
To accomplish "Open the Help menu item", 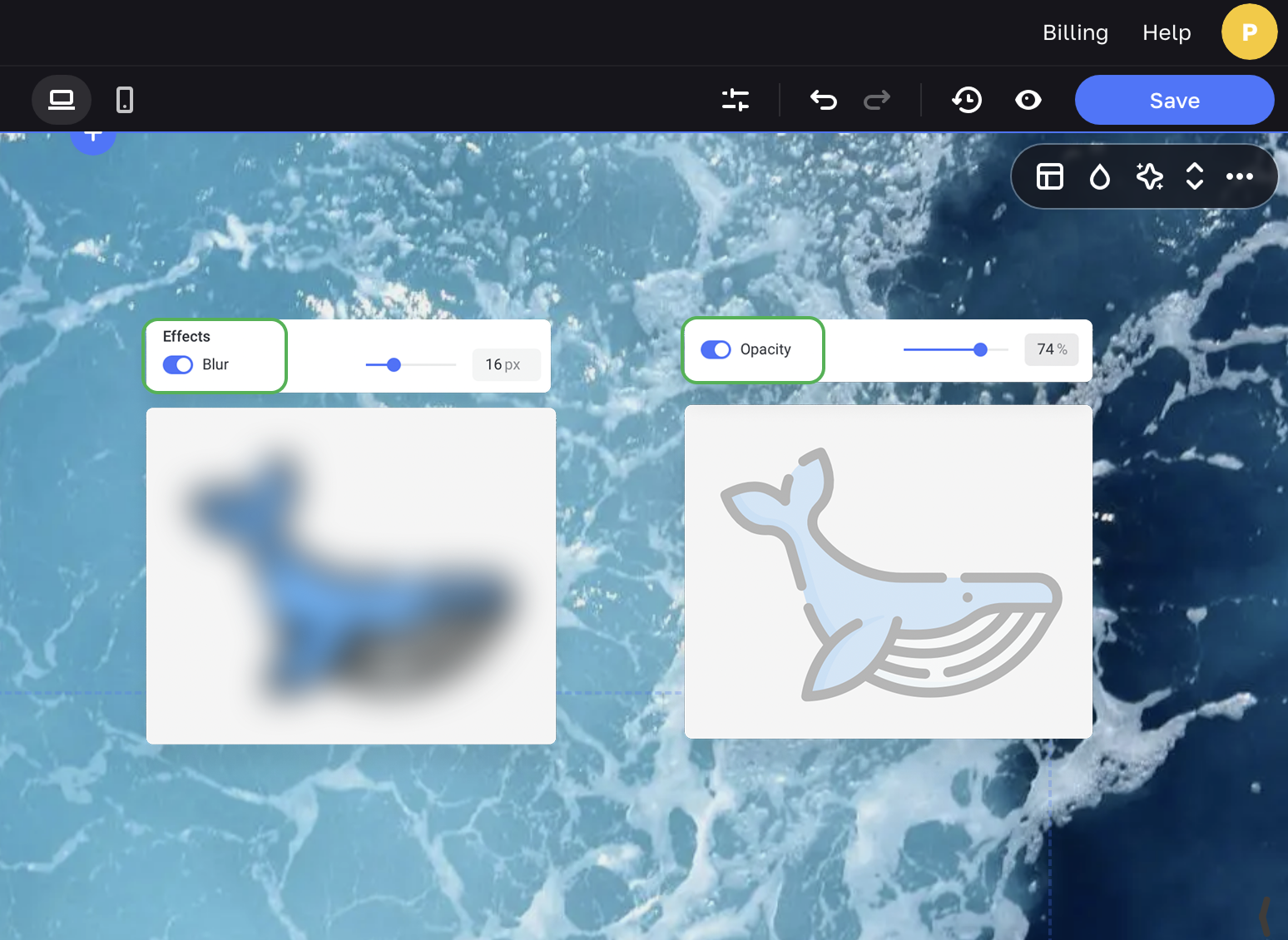I will coord(1167,32).
